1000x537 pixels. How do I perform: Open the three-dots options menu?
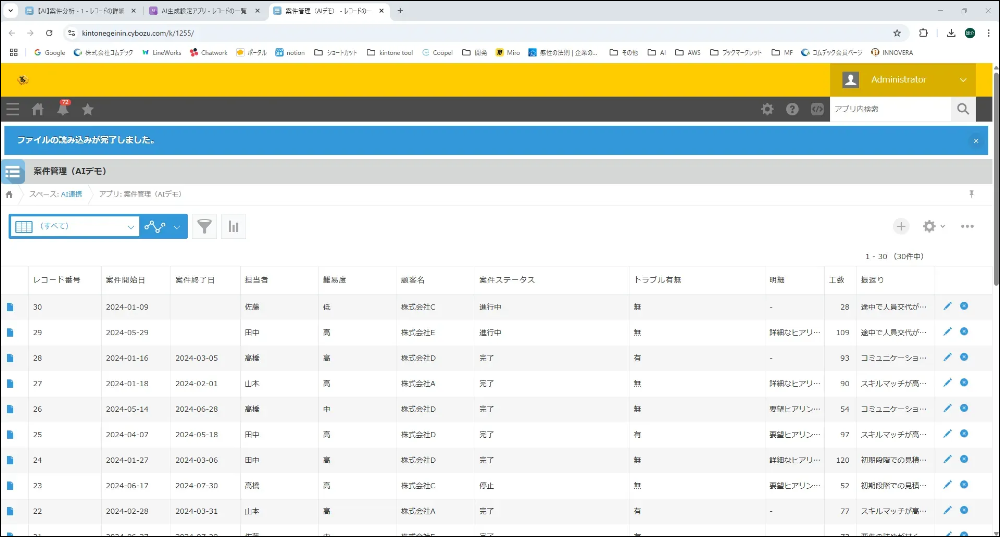(967, 227)
